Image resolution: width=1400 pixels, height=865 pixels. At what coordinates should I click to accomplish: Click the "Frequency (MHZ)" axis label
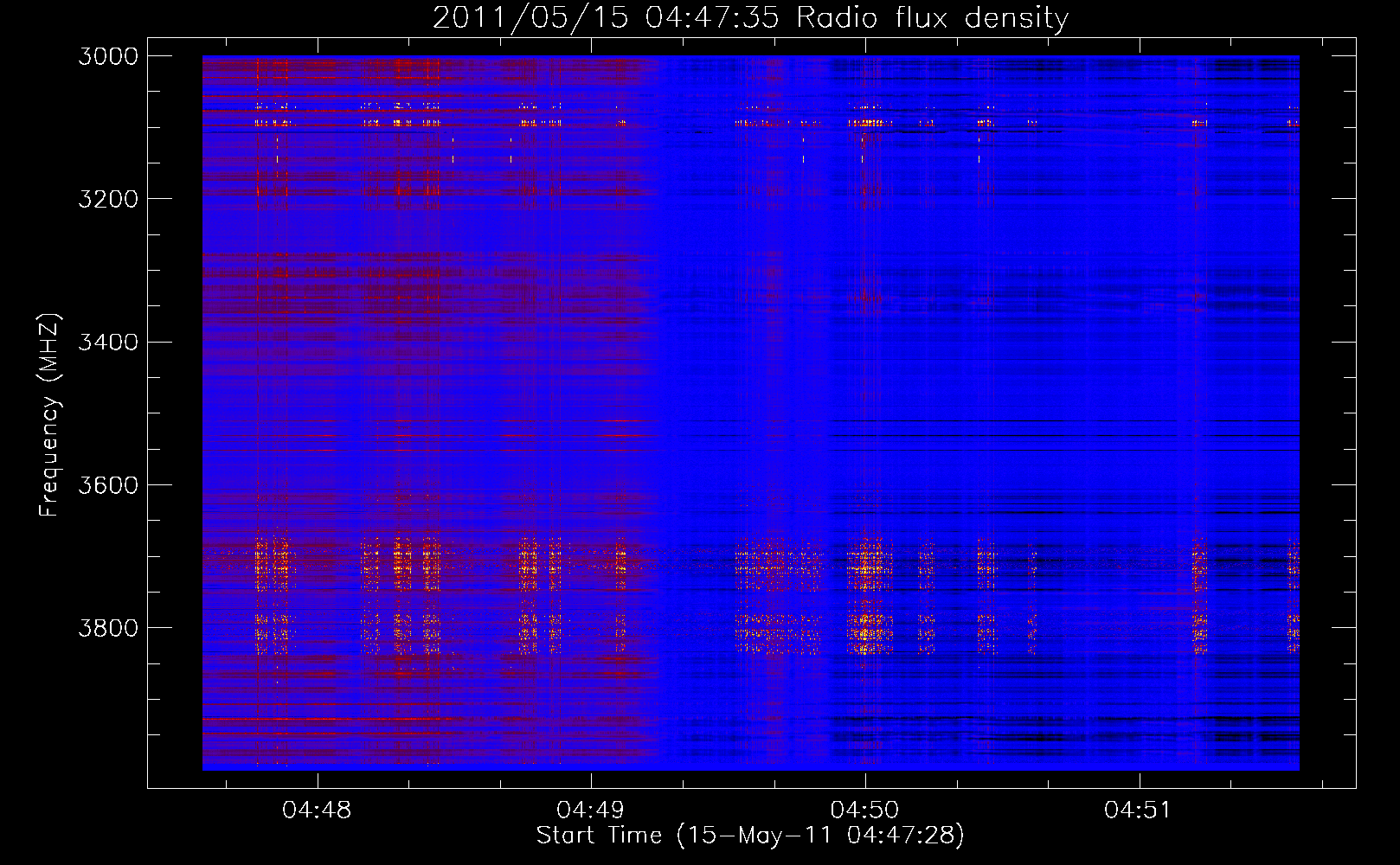(x=49, y=415)
